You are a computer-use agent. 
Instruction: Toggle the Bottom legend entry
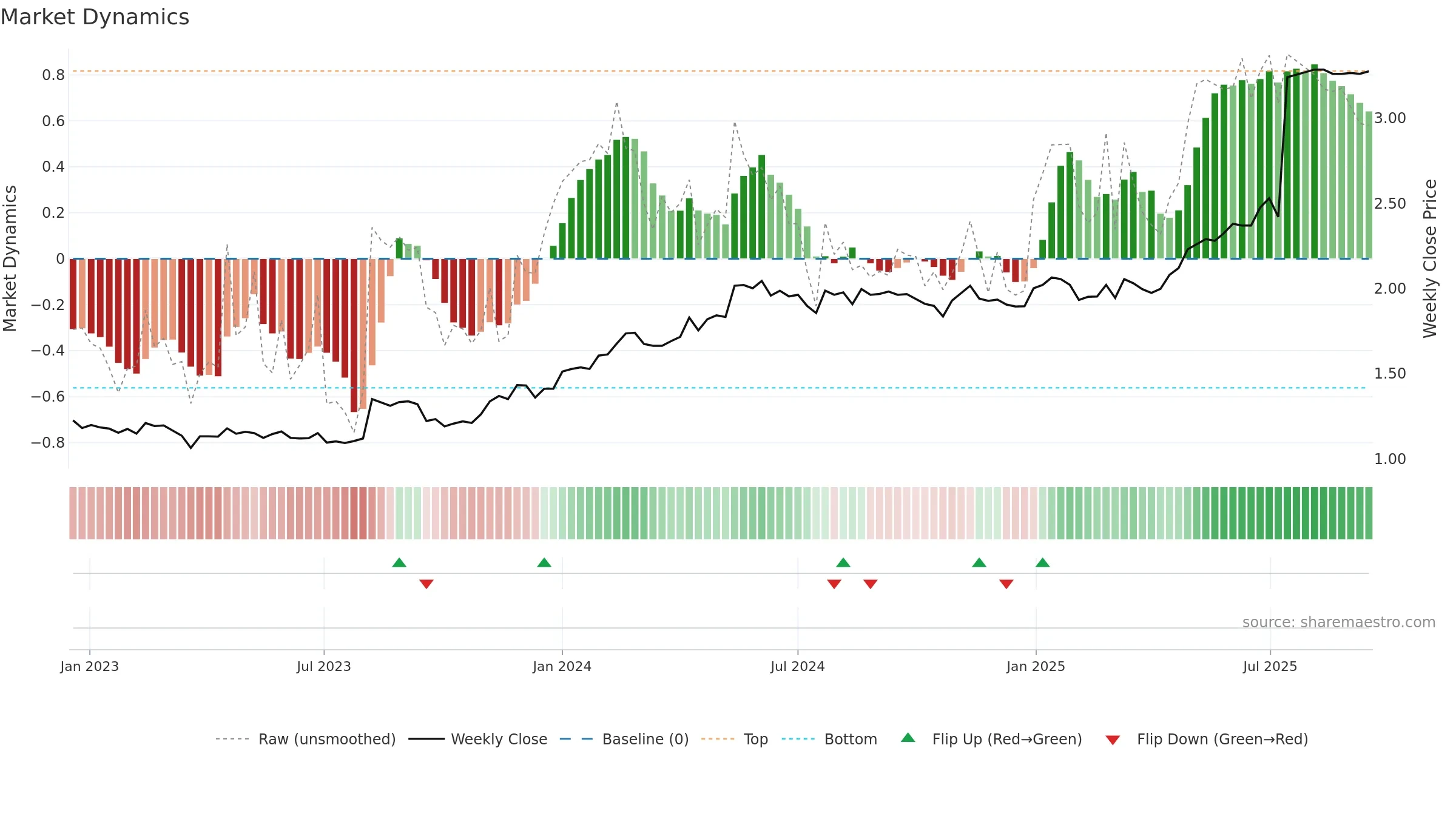click(829, 740)
